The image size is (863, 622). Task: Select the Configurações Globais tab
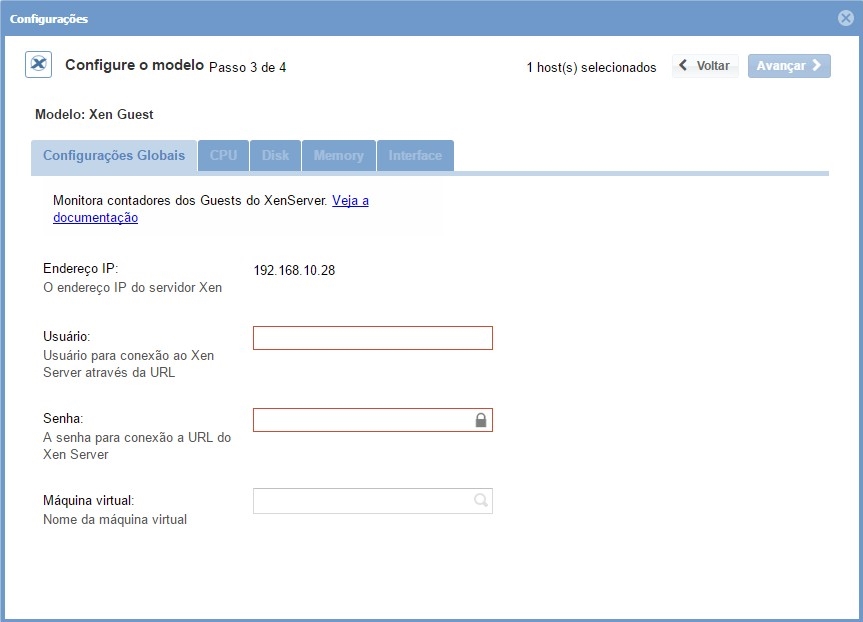[x=114, y=156]
